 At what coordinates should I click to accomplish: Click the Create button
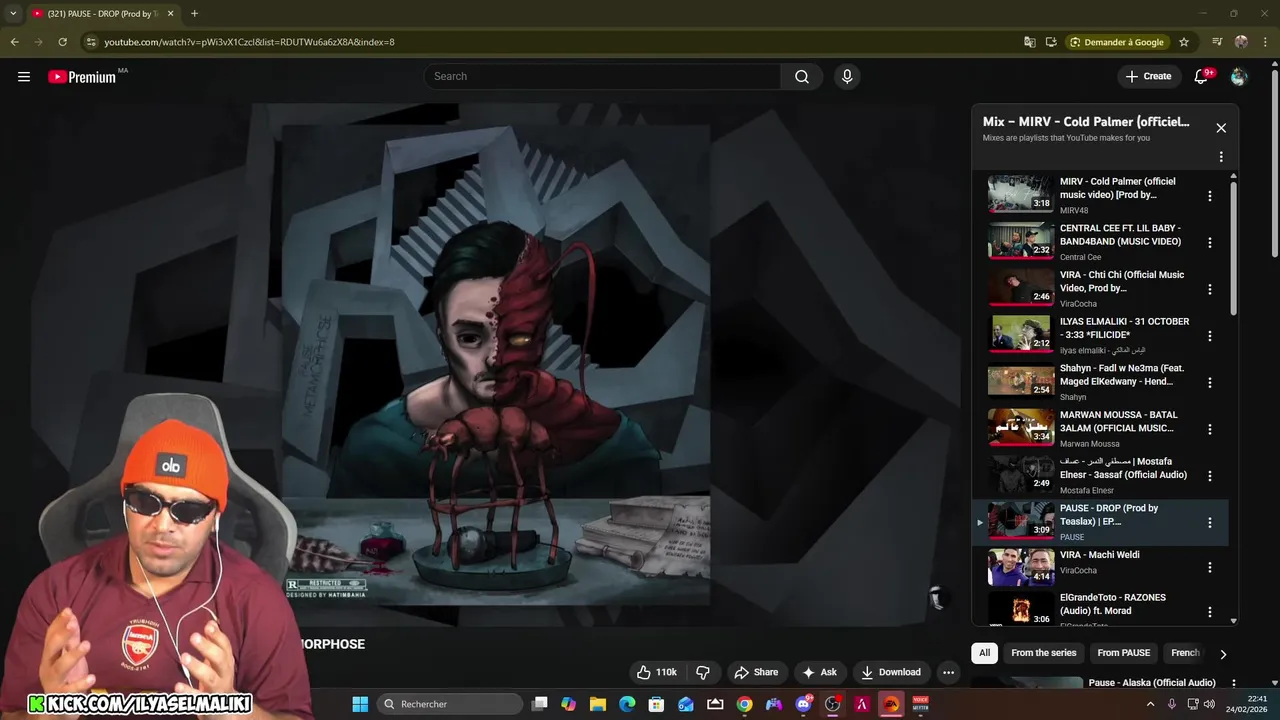click(x=1148, y=76)
